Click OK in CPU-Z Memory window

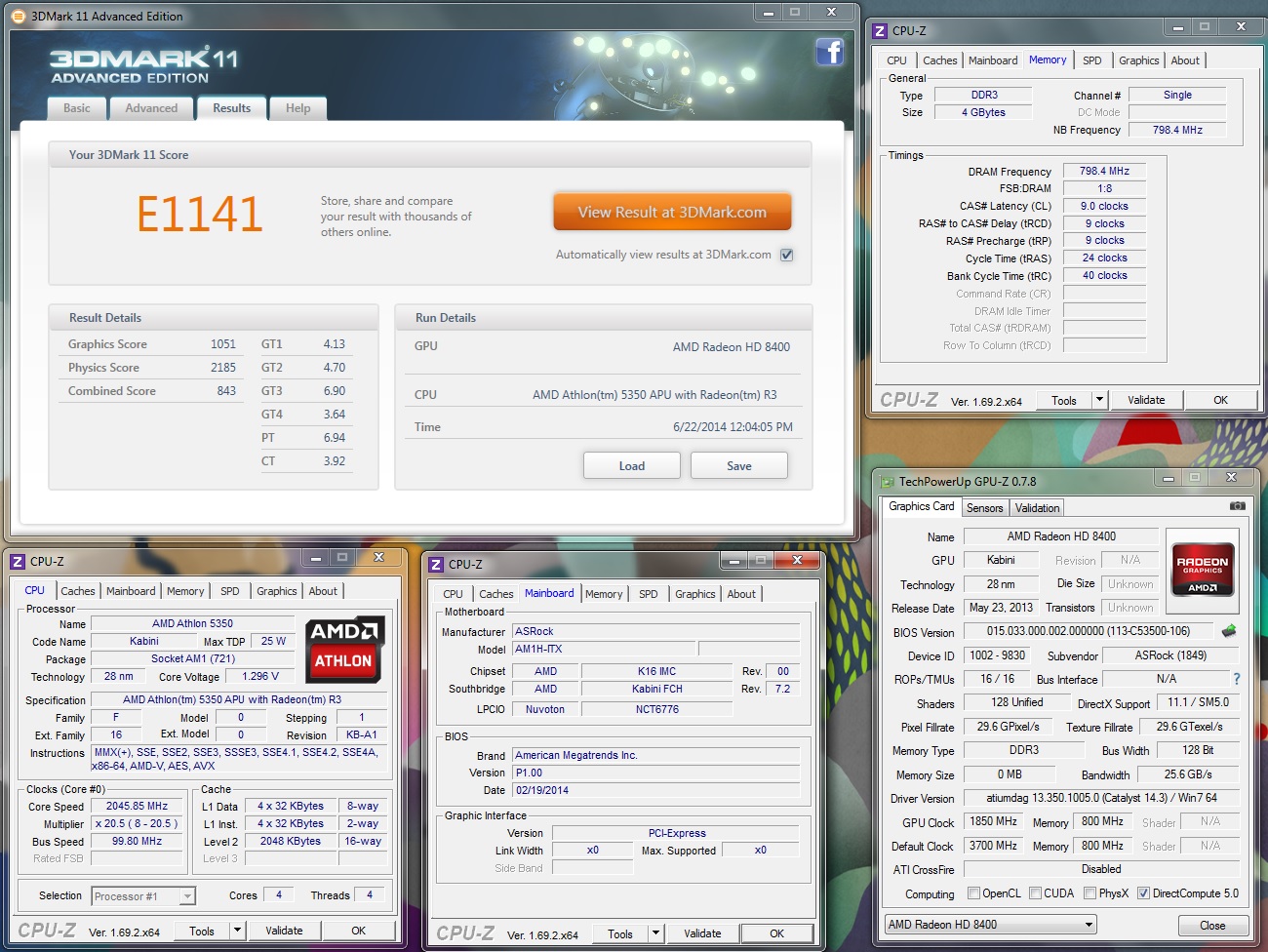click(1220, 400)
